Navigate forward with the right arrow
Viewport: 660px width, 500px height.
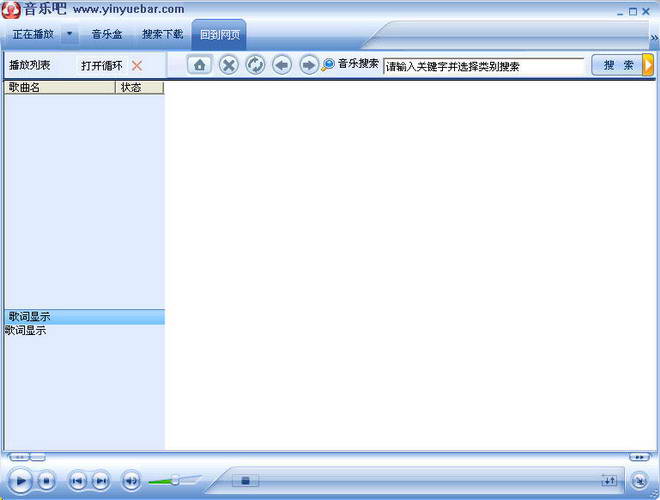pos(308,65)
